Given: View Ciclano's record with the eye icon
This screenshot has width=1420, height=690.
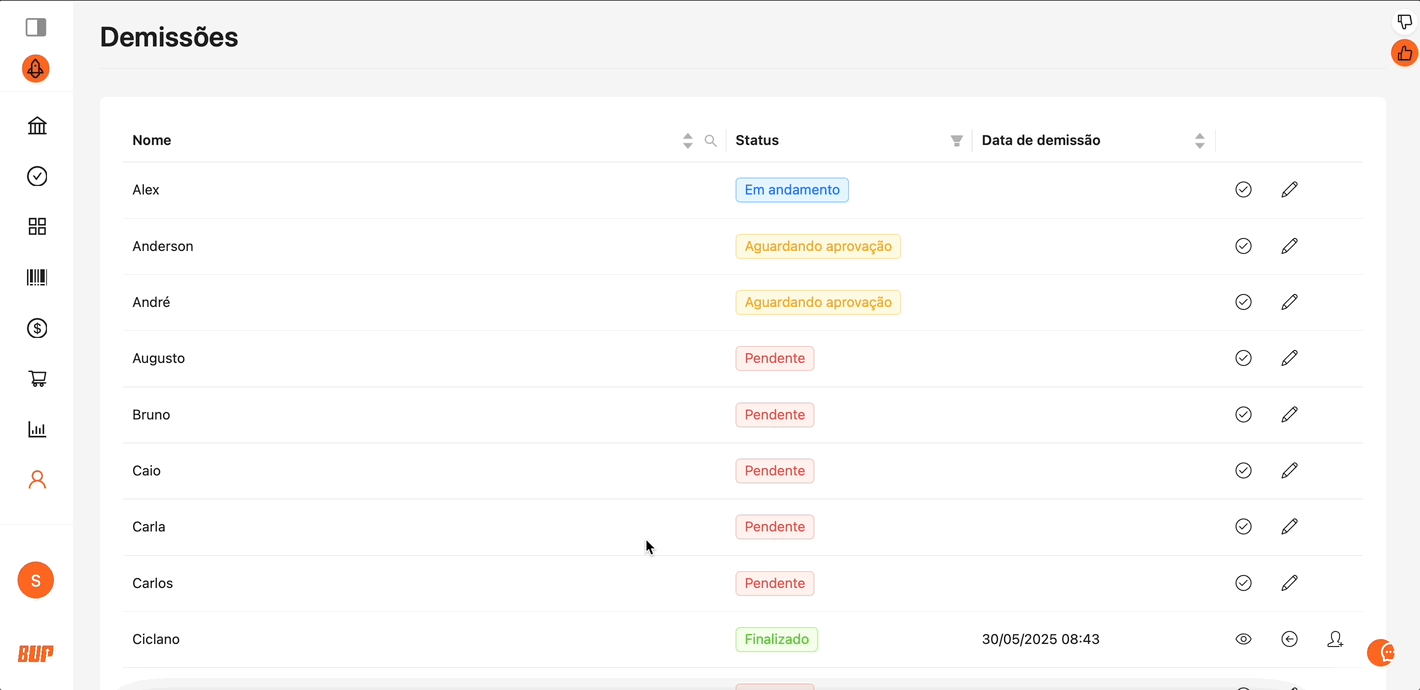Looking at the screenshot, I should point(1244,639).
